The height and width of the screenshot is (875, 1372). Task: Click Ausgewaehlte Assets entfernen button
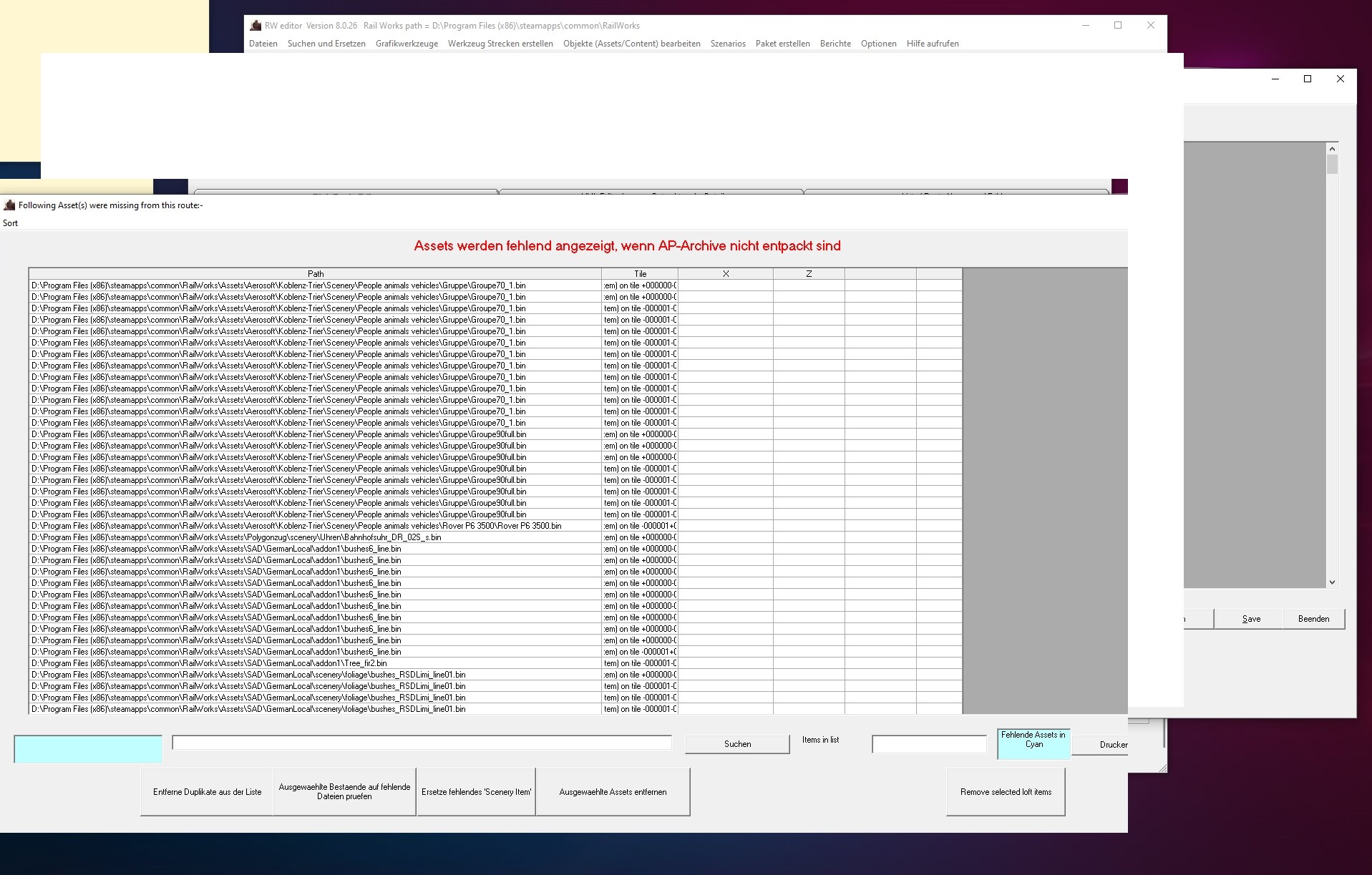click(x=613, y=792)
